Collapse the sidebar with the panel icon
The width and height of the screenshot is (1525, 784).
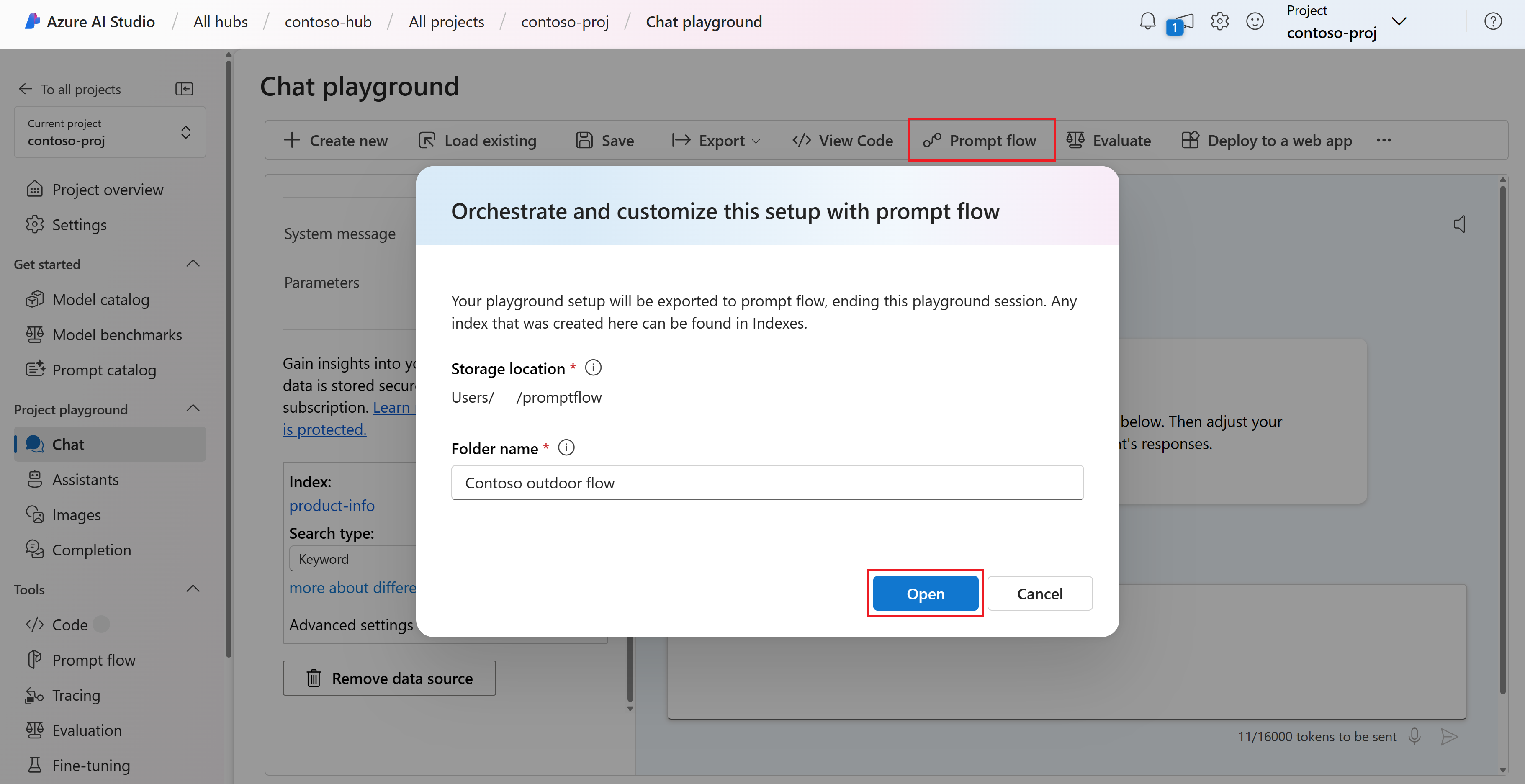(x=184, y=89)
